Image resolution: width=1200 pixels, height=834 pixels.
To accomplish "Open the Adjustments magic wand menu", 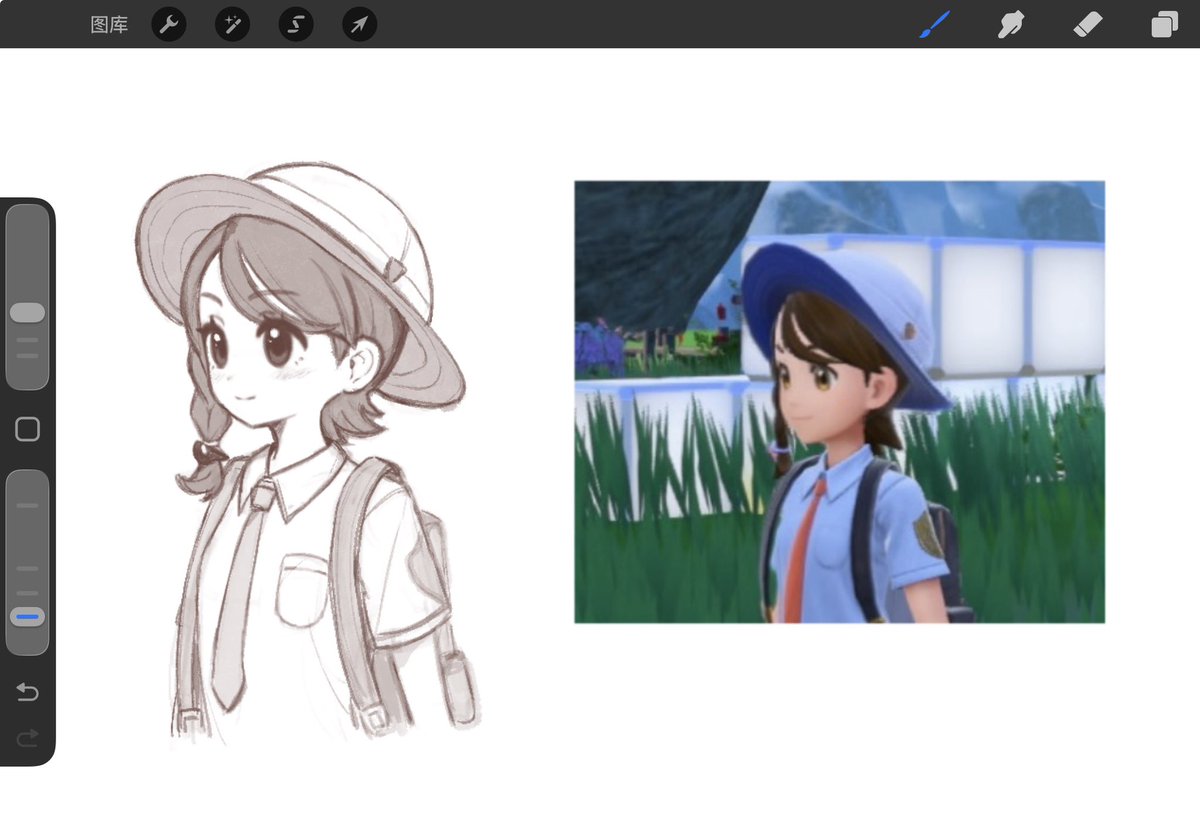I will click(232, 24).
